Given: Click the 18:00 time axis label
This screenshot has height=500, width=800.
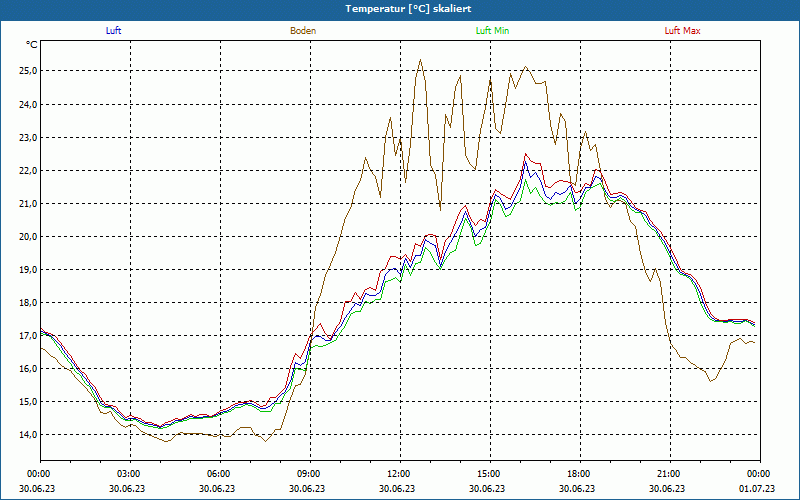Looking at the screenshot, I should (x=577, y=474).
